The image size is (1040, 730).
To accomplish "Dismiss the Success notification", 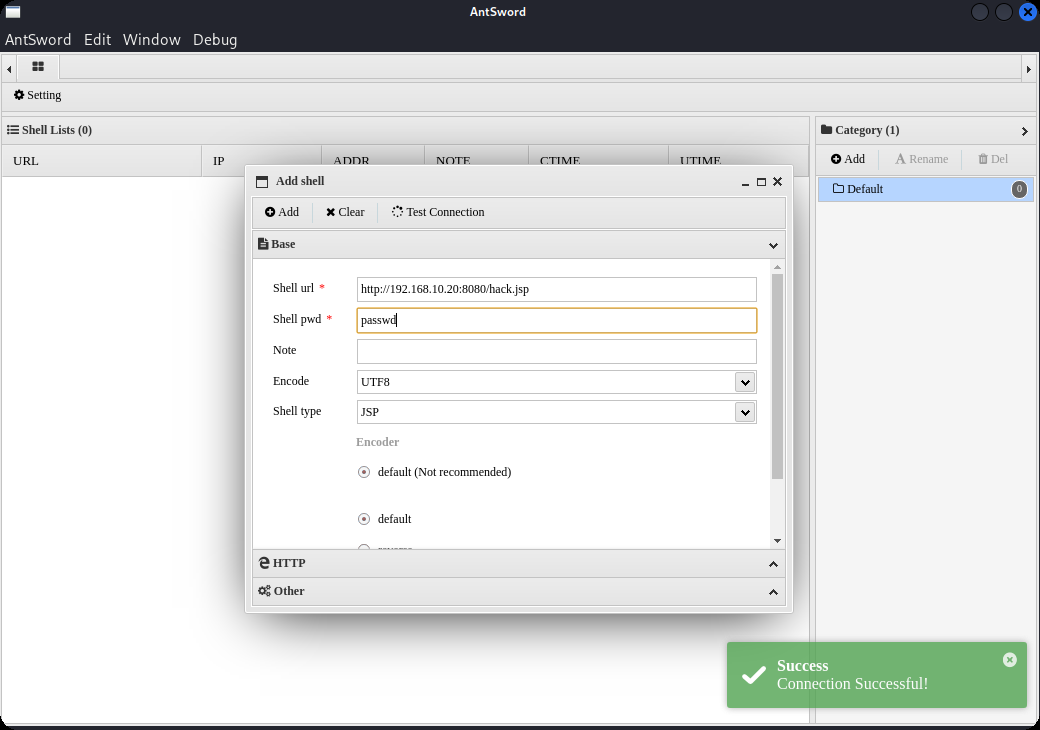I will coord(1009,660).
